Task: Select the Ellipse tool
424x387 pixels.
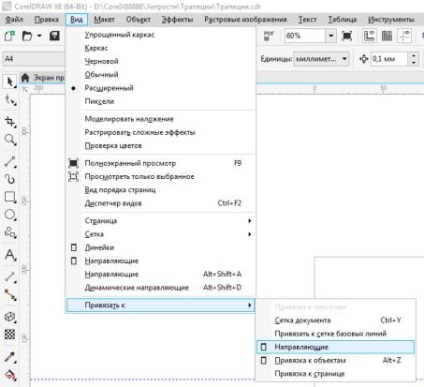Action: (x=10, y=215)
